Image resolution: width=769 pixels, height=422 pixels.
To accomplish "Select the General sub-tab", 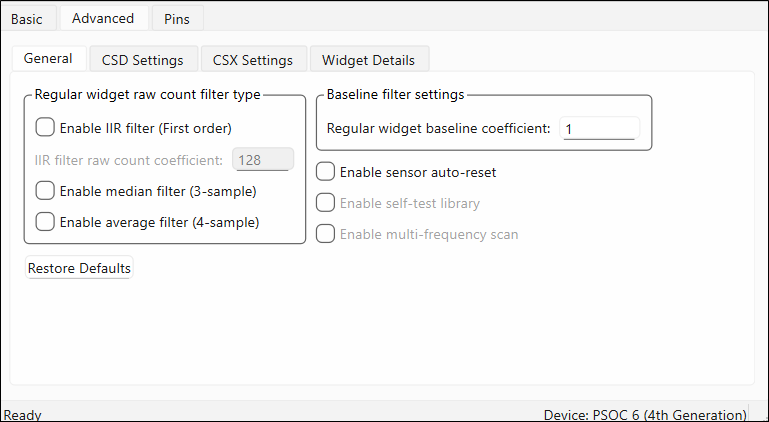I will [47, 59].
